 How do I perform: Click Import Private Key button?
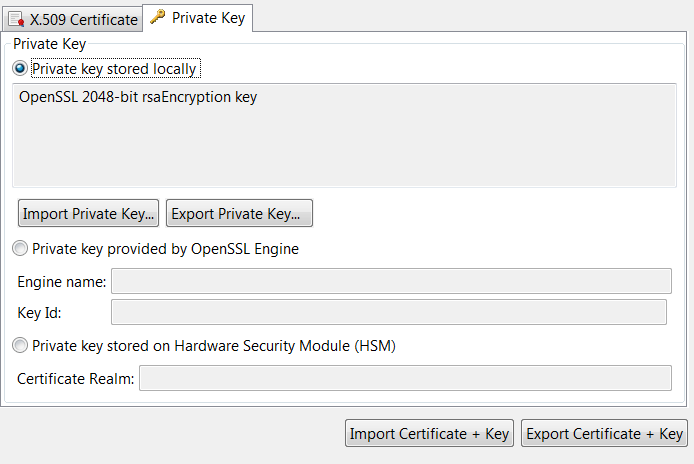88,213
